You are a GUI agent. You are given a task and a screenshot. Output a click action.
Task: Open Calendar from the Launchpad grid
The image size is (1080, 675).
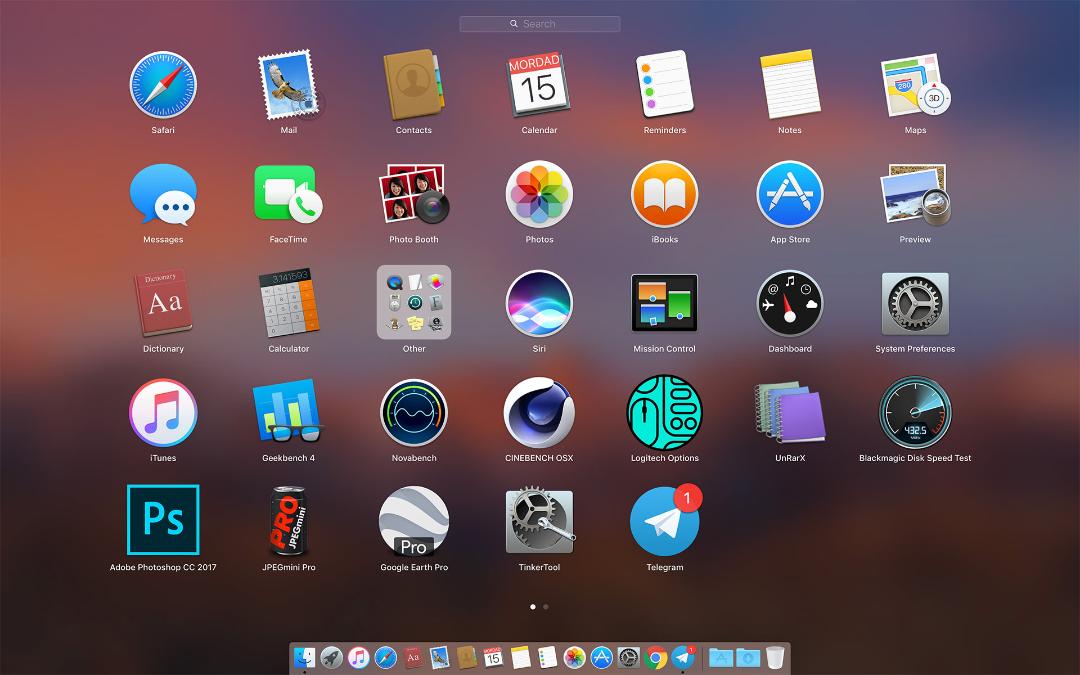[539, 85]
